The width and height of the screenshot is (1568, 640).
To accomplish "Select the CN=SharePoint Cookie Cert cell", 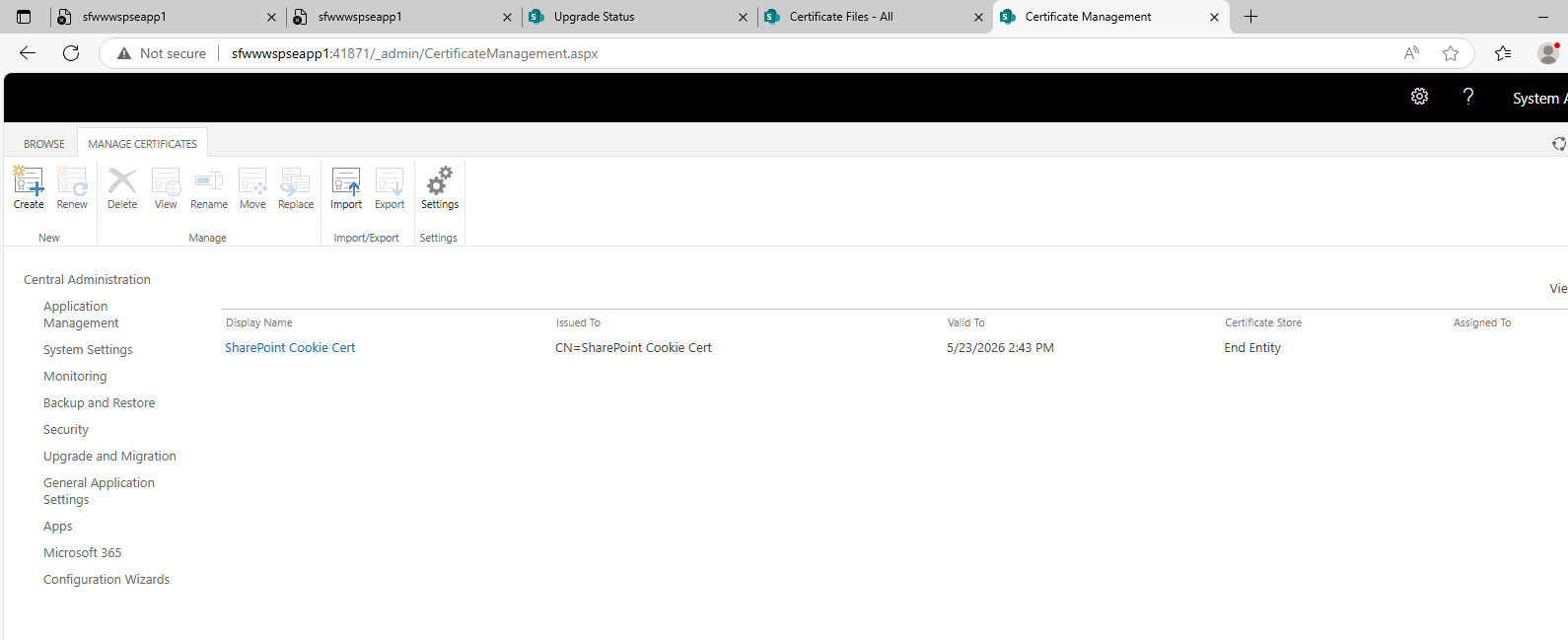I will (633, 347).
